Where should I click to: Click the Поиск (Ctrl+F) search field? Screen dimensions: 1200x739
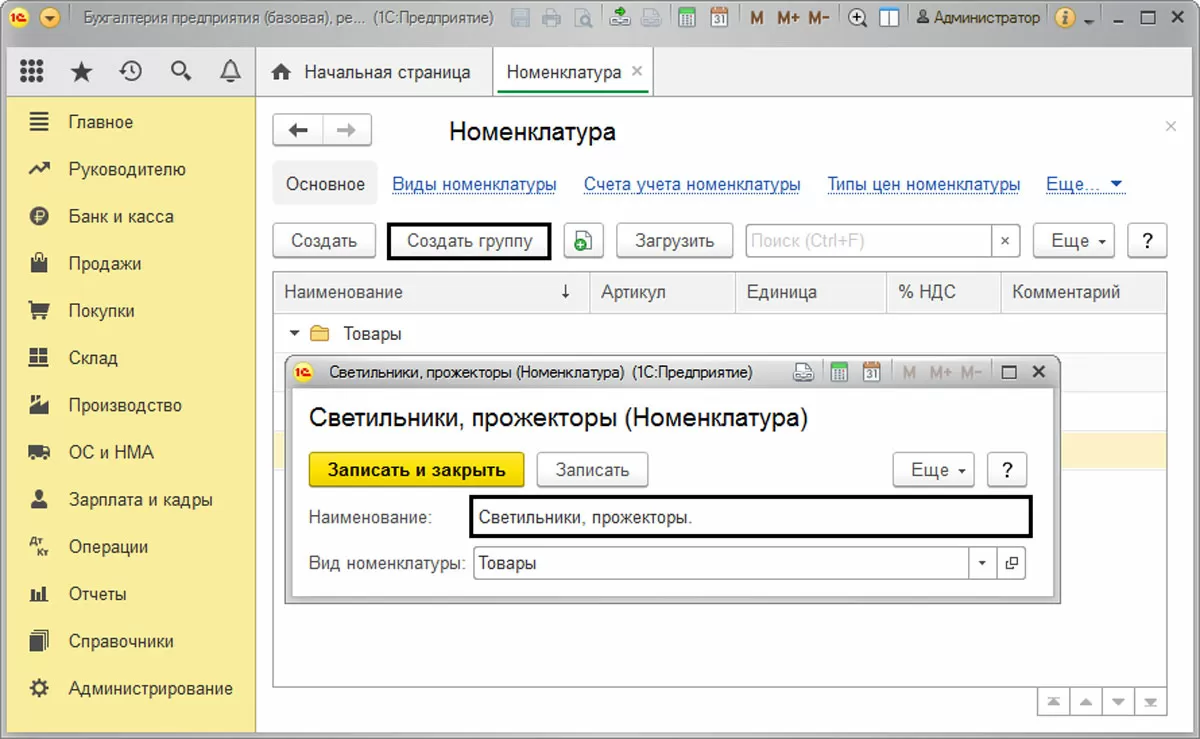[x=868, y=241]
